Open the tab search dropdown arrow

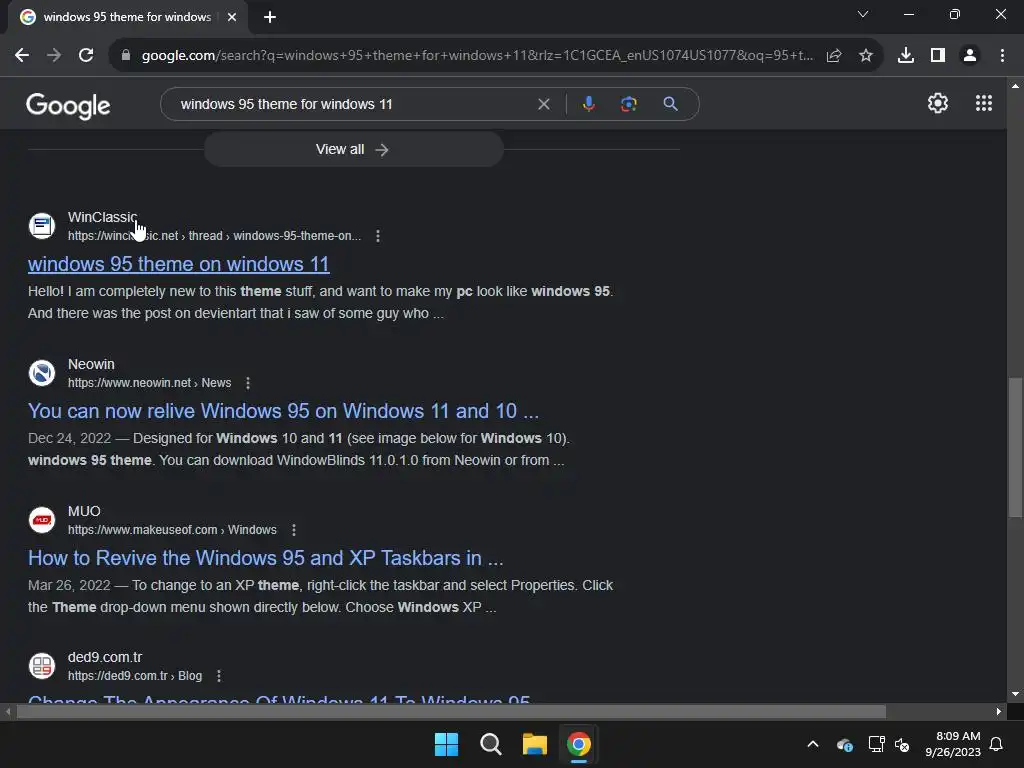pos(863,14)
